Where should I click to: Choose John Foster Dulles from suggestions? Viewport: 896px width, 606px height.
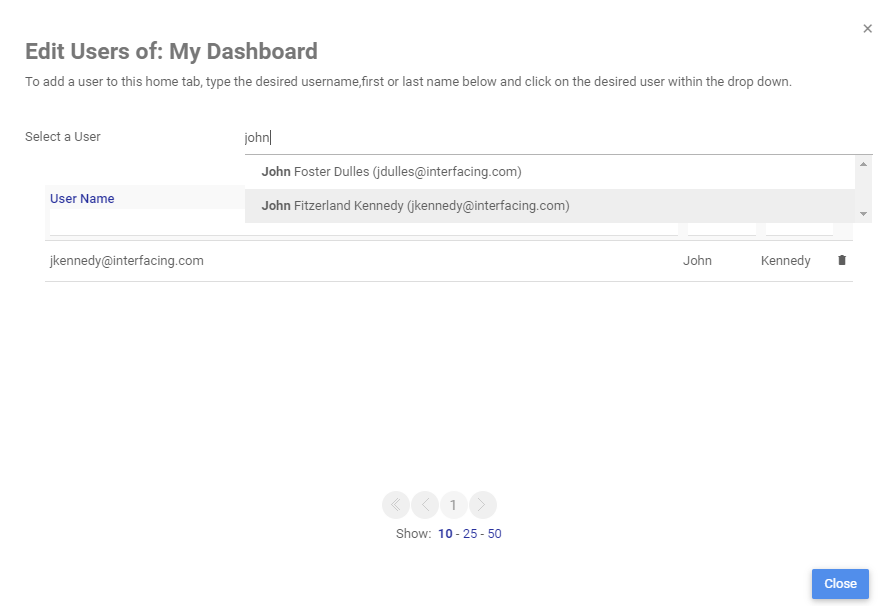(391, 172)
